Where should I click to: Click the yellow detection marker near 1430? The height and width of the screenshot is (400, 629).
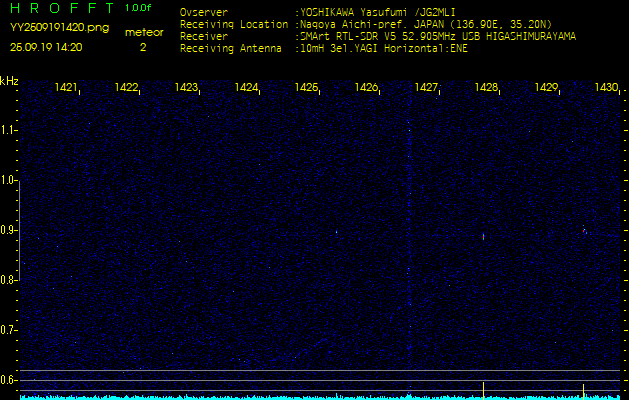(x=583, y=392)
